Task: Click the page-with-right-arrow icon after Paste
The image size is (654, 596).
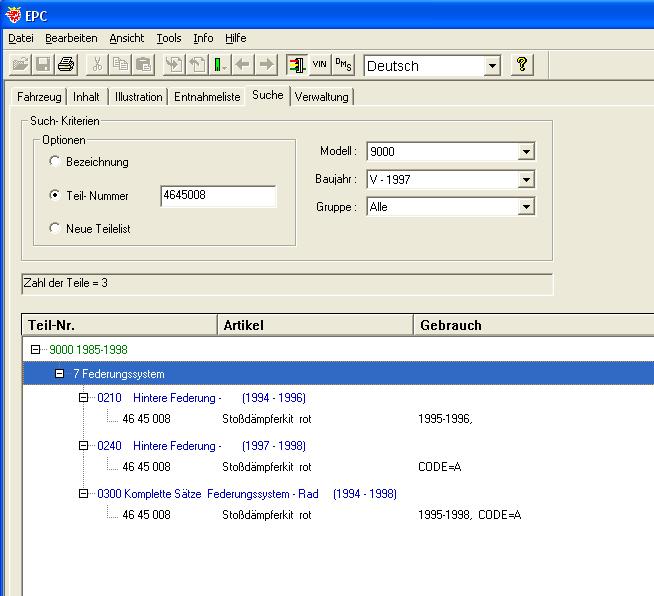Action: 174,65
